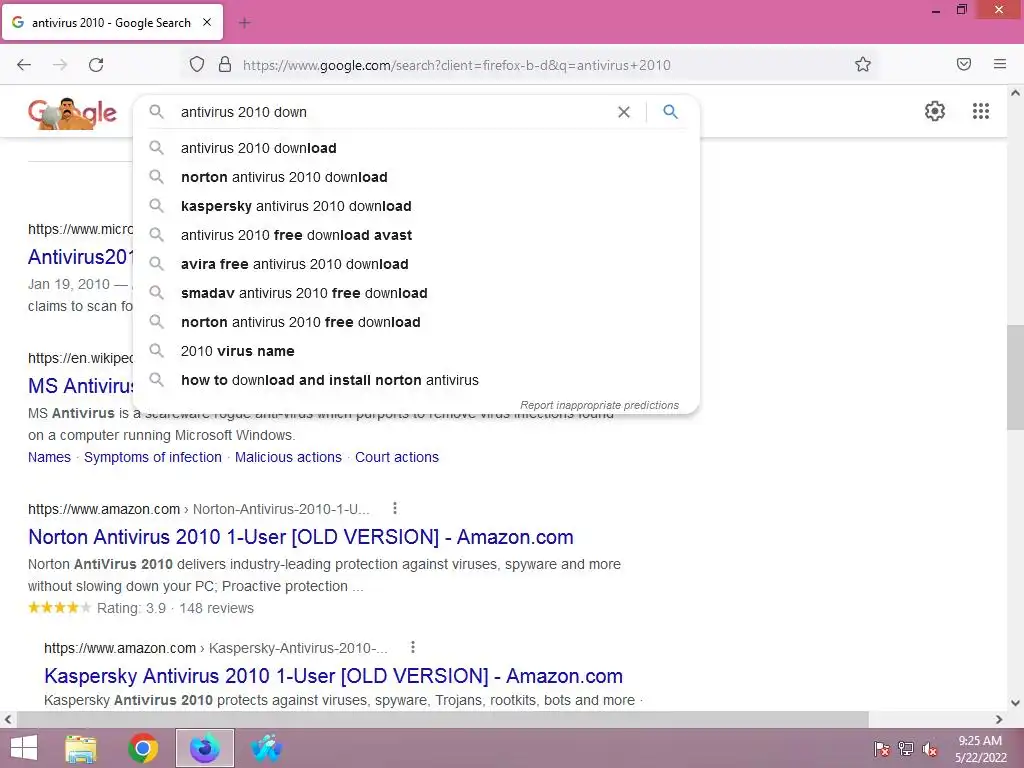
Task: Pick 'norton antivirus 2010 free download' suggestion
Action: click(x=416, y=322)
